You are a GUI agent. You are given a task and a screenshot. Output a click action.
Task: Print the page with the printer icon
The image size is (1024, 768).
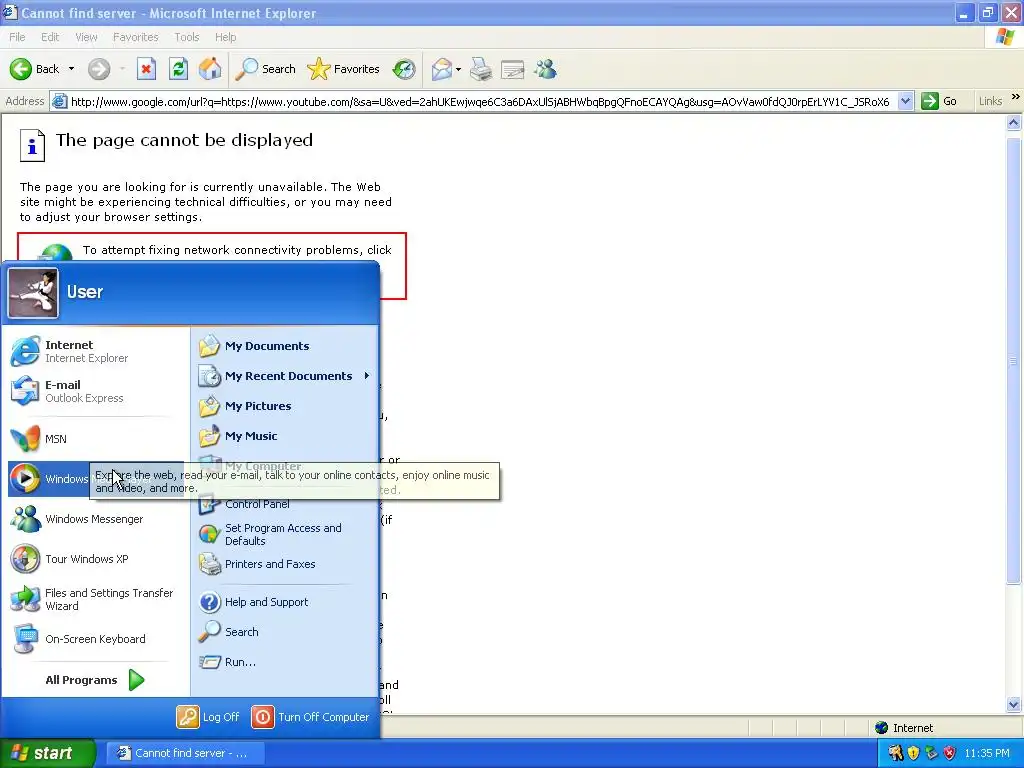pyautogui.click(x=481, y=69)
